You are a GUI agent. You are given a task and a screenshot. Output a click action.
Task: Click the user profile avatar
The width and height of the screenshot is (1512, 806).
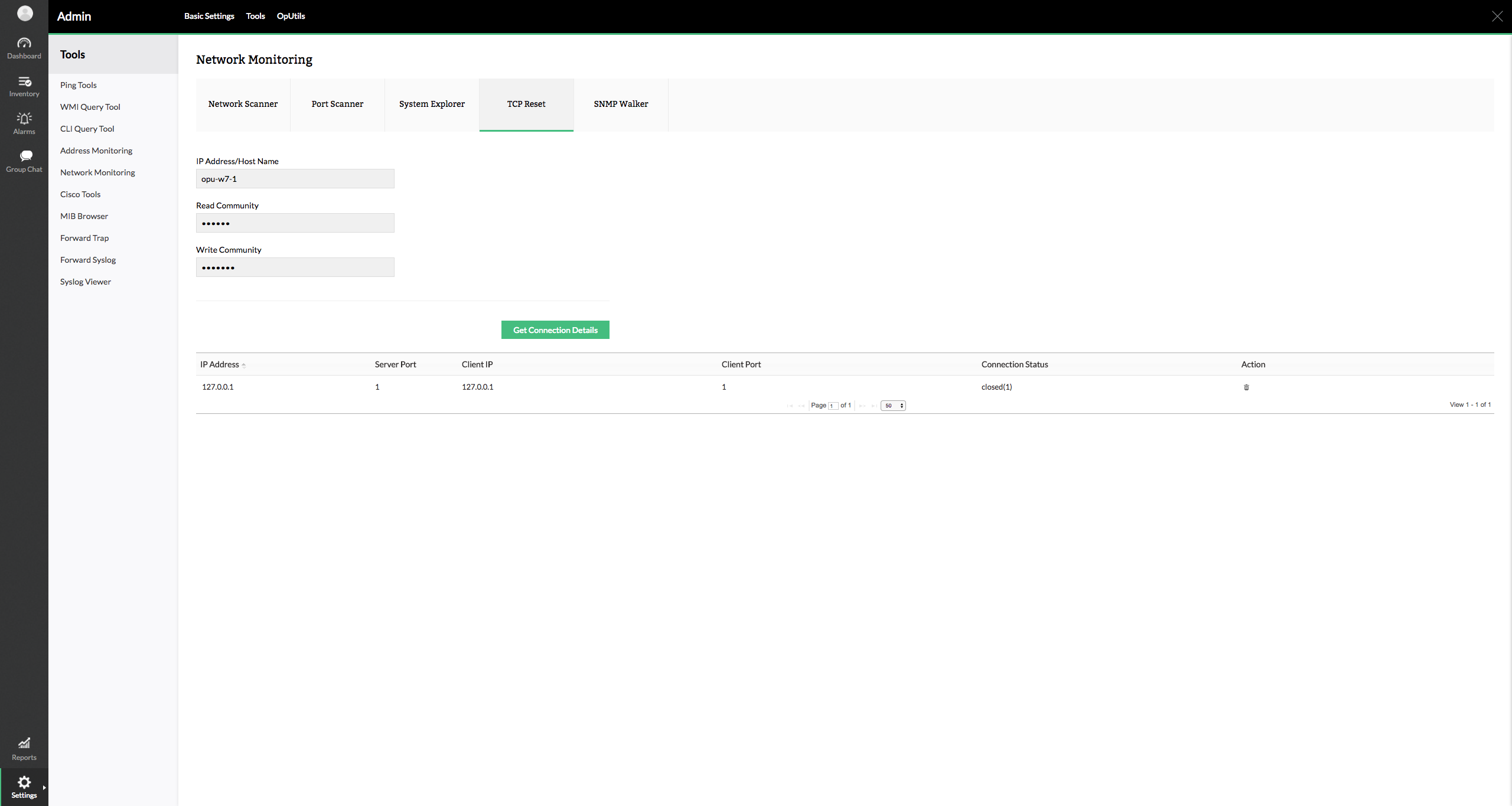tap(25, 13)
